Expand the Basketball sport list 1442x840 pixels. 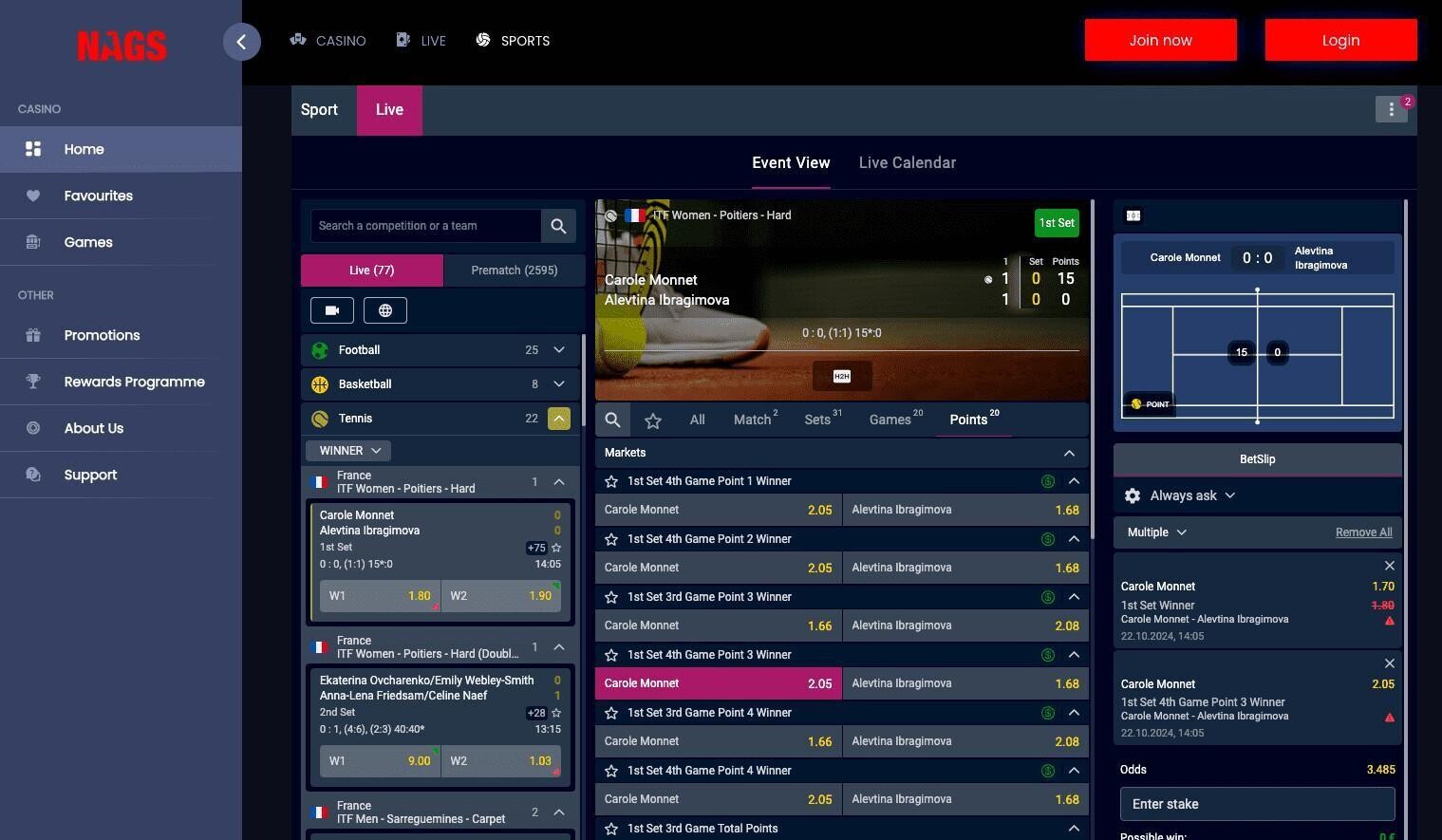point(559,384)
